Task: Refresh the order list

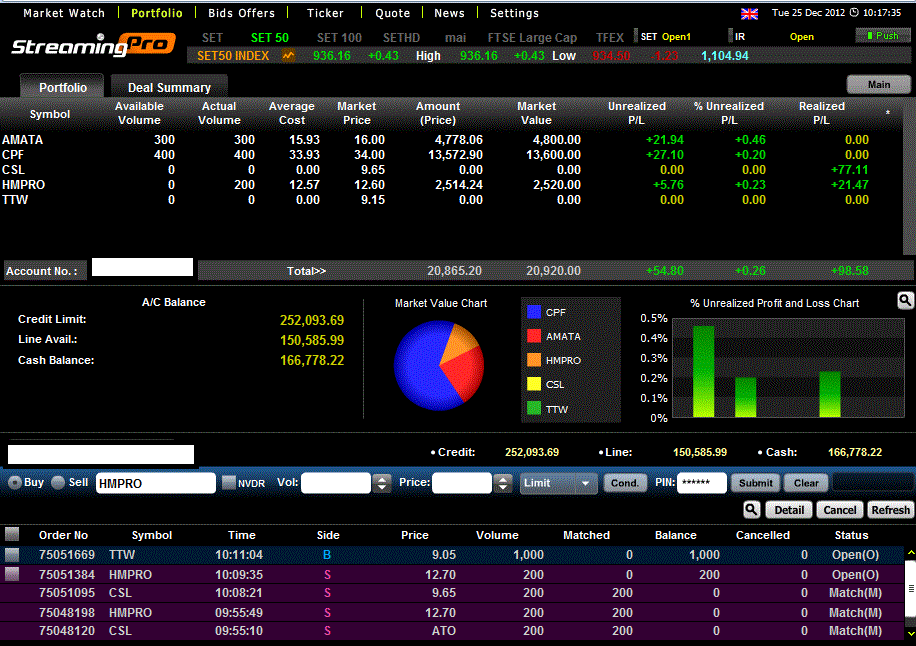Action: pyautogui.click(x=890, y=510)
